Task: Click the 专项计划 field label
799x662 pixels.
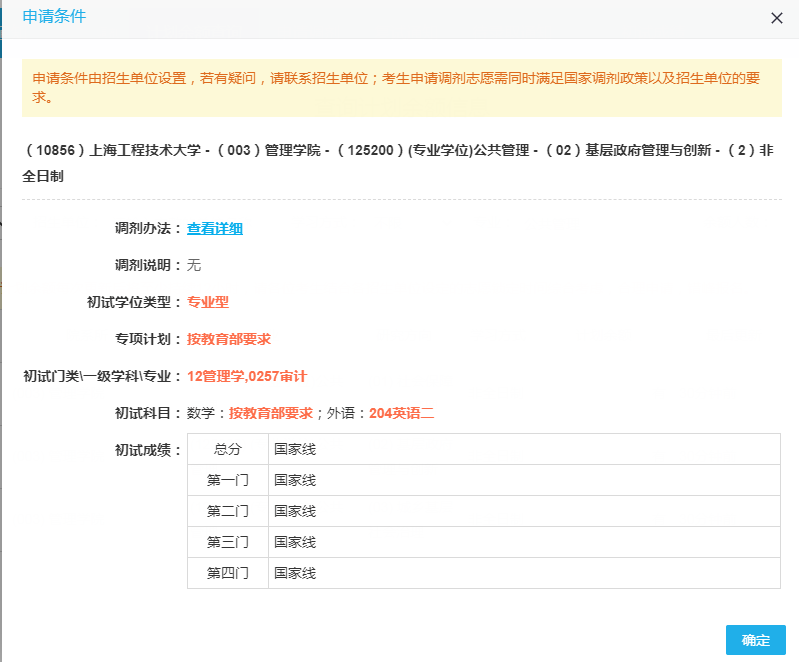Action: 148,339
